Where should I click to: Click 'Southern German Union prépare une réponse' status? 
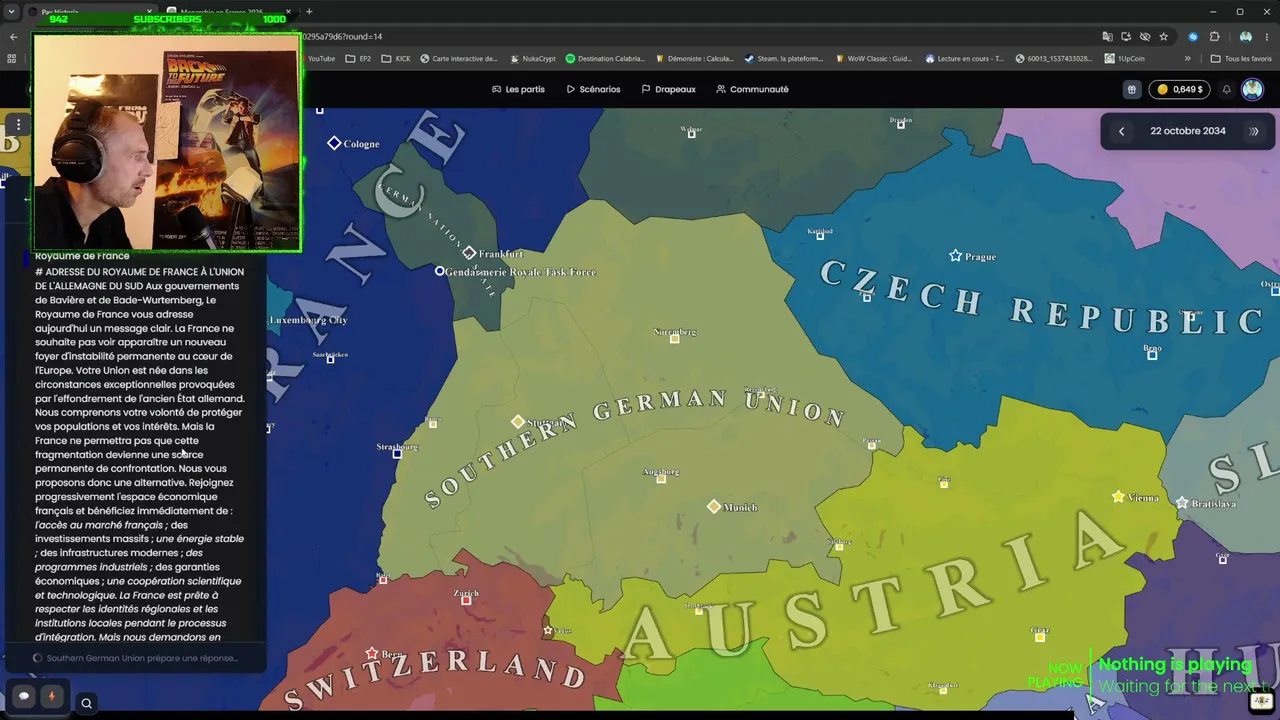[142, 658]
